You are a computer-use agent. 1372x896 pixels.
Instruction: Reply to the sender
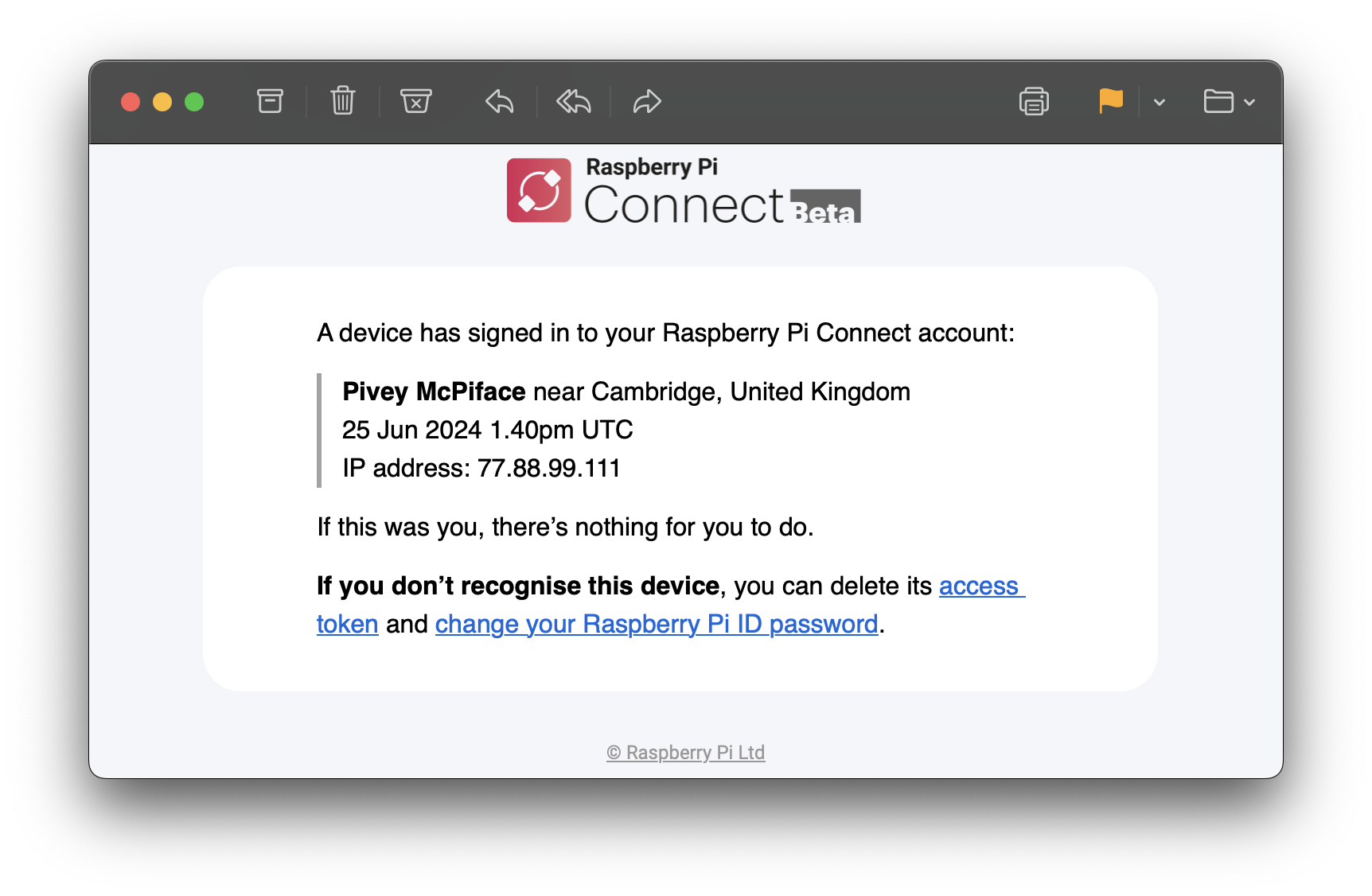500,102
